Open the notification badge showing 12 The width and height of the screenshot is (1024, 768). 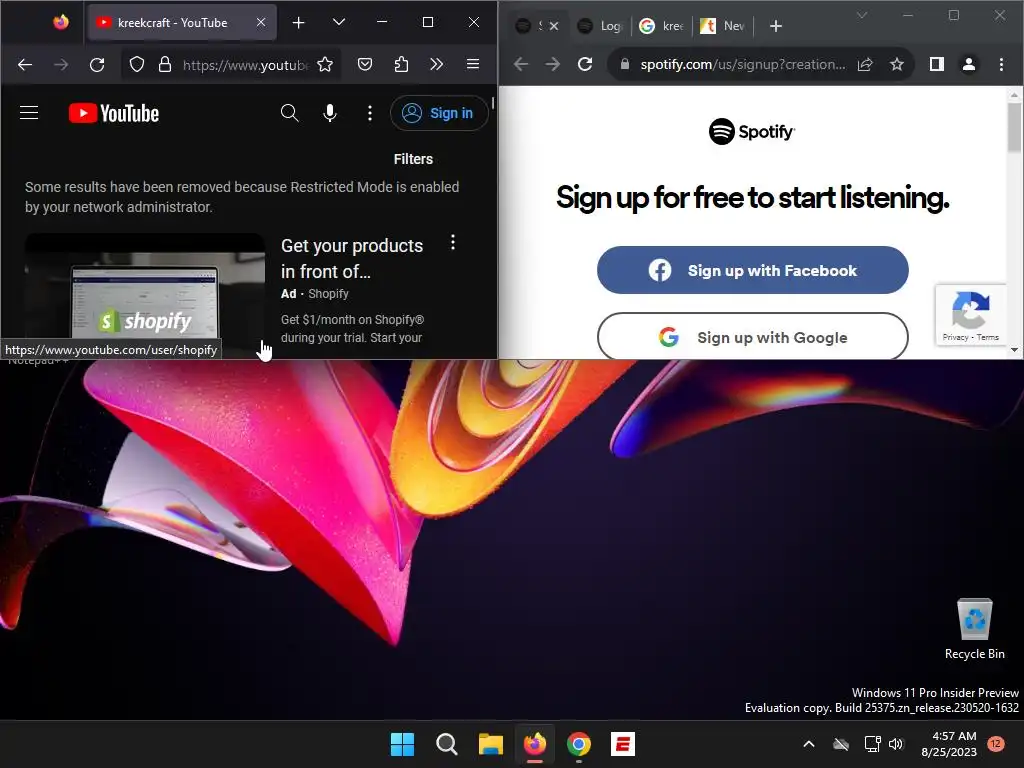pyautogui.click(x=995, y=744)
